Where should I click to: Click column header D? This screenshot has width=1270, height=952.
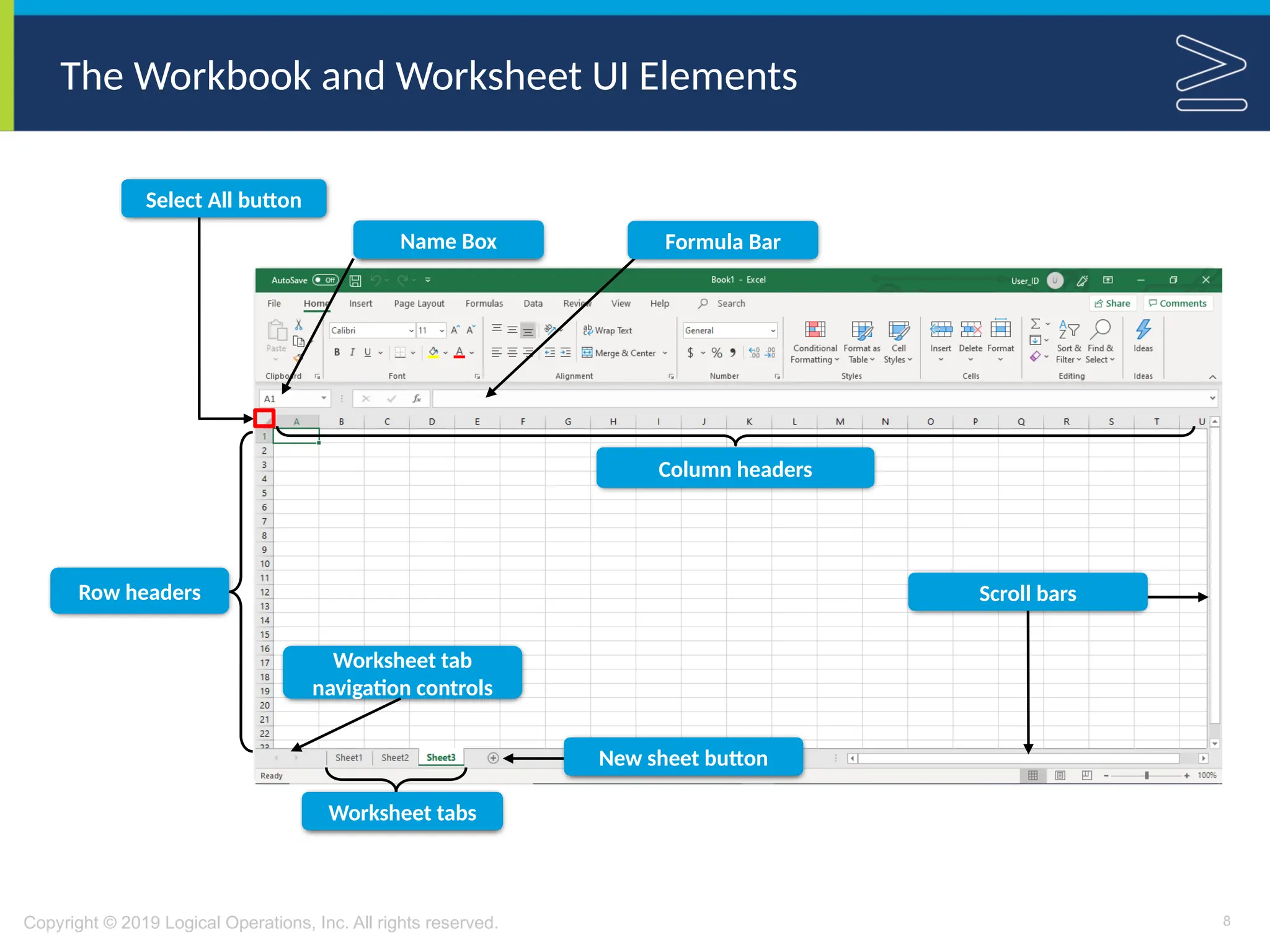(432, 421)
